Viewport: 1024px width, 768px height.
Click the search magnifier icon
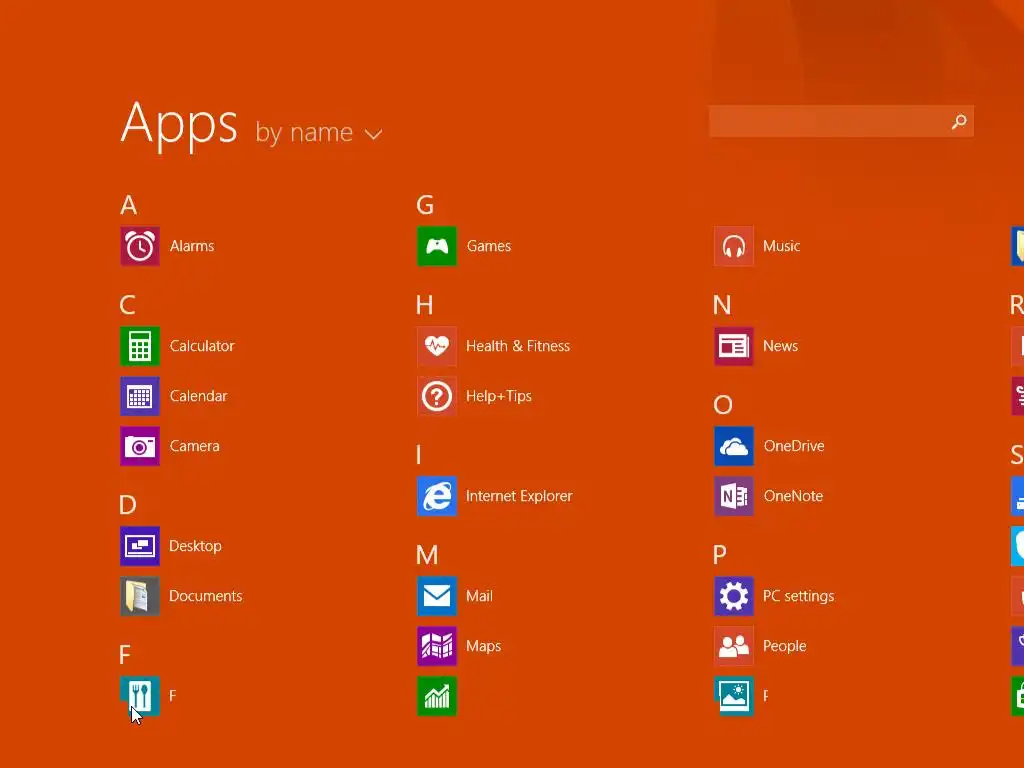pyautogui.click(x=959, y=121)
